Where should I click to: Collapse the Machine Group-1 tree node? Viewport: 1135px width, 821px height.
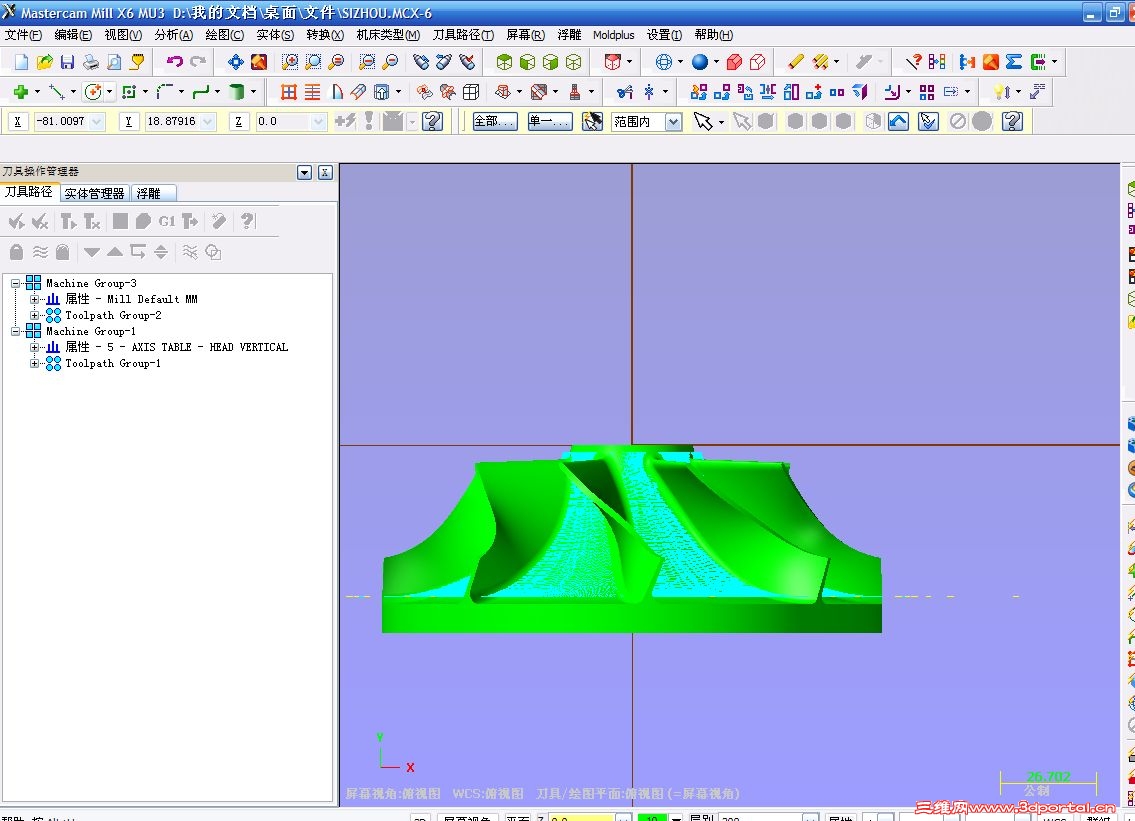(x=15, y=332)
